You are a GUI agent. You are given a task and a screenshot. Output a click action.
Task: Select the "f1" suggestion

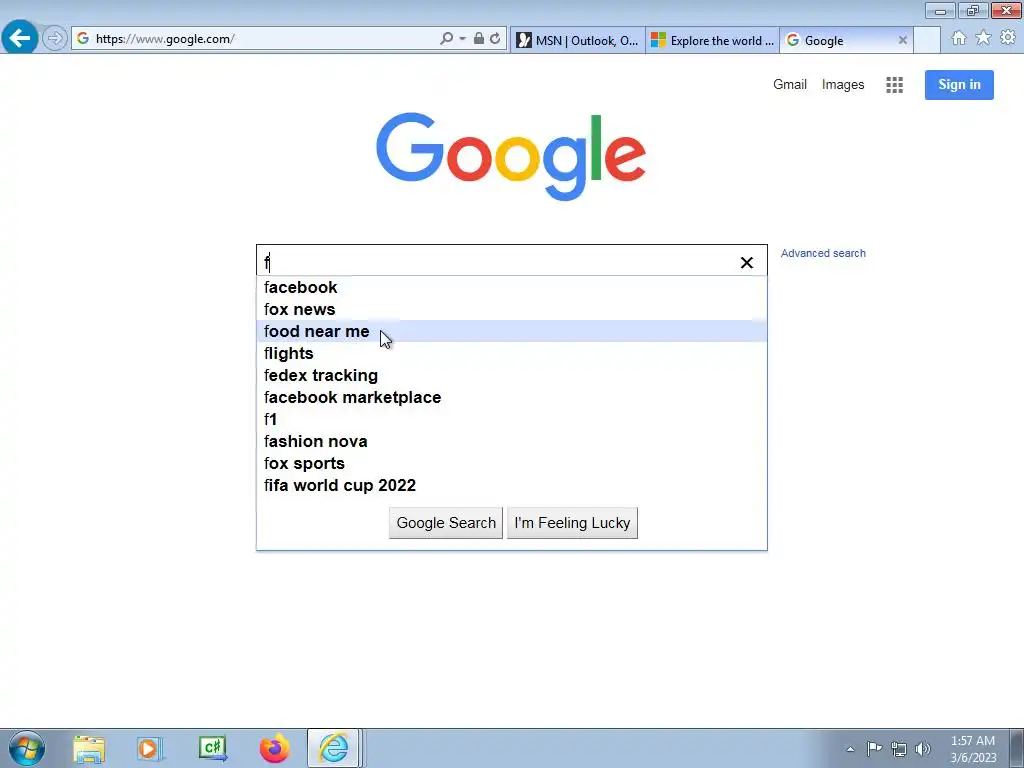[x=511, y=419]
